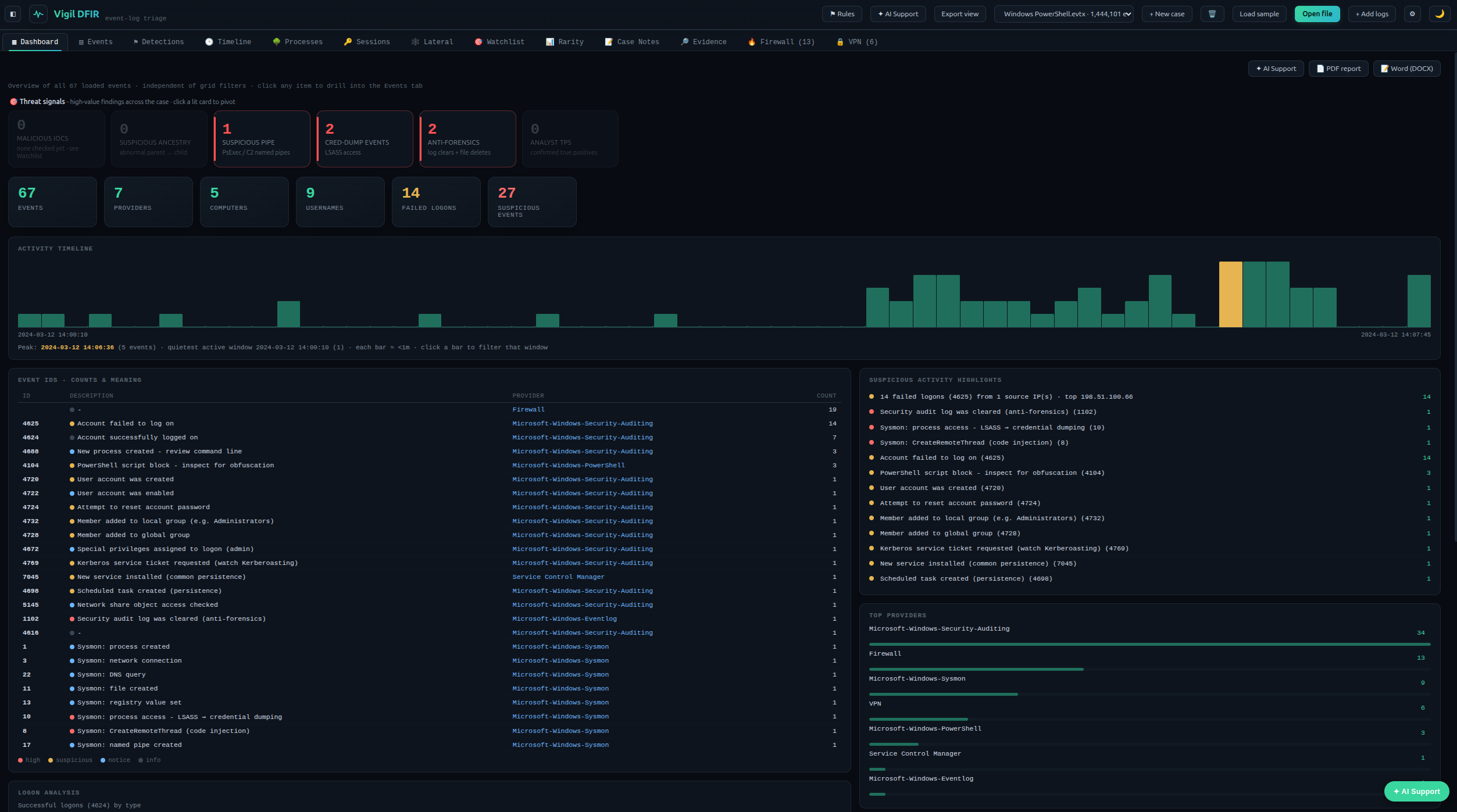Screen dimensions: 1457x812
Task: Open the Firewall (13) tab
Action: tap(781, 42)
